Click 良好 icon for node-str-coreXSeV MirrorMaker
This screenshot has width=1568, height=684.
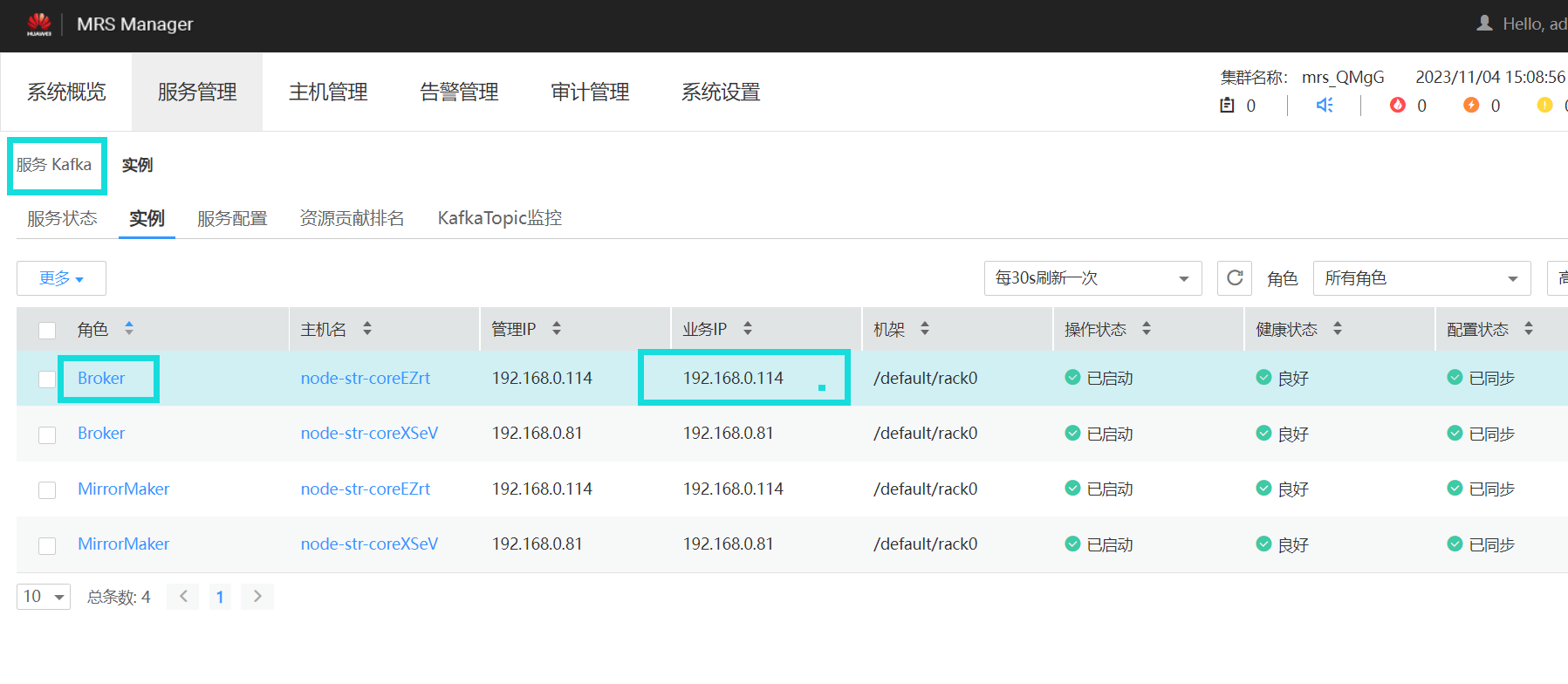[1263, 544]
